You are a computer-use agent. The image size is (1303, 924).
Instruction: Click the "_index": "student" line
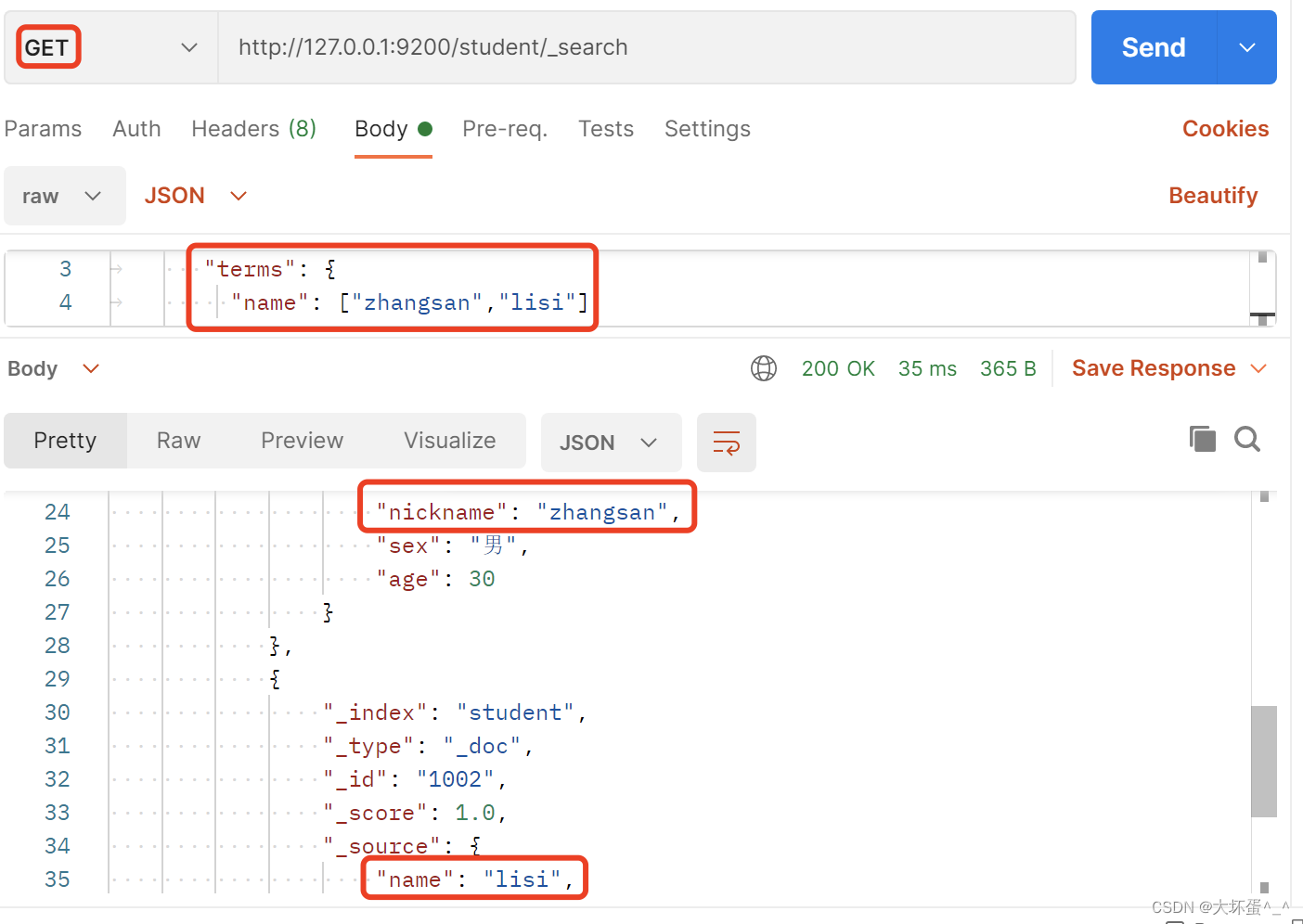(455, 712)
